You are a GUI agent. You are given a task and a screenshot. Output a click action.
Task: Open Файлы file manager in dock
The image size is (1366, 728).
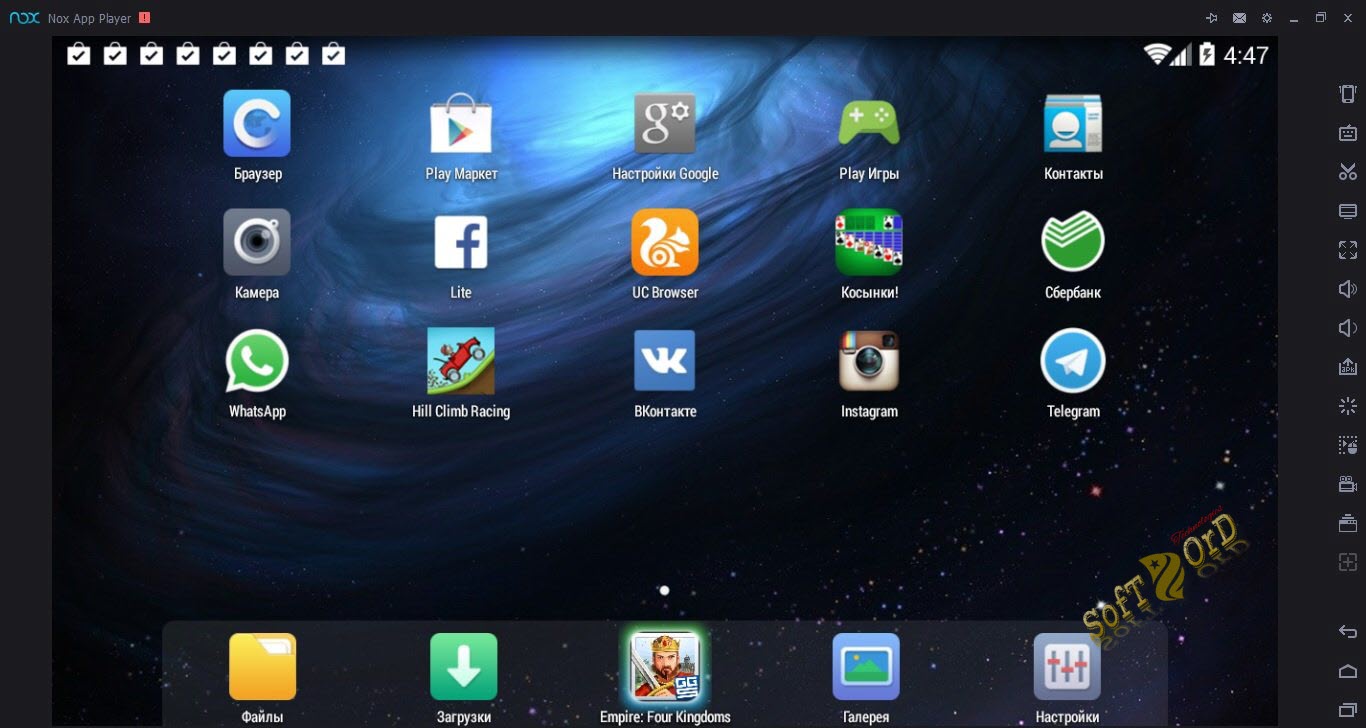point(262,666)
